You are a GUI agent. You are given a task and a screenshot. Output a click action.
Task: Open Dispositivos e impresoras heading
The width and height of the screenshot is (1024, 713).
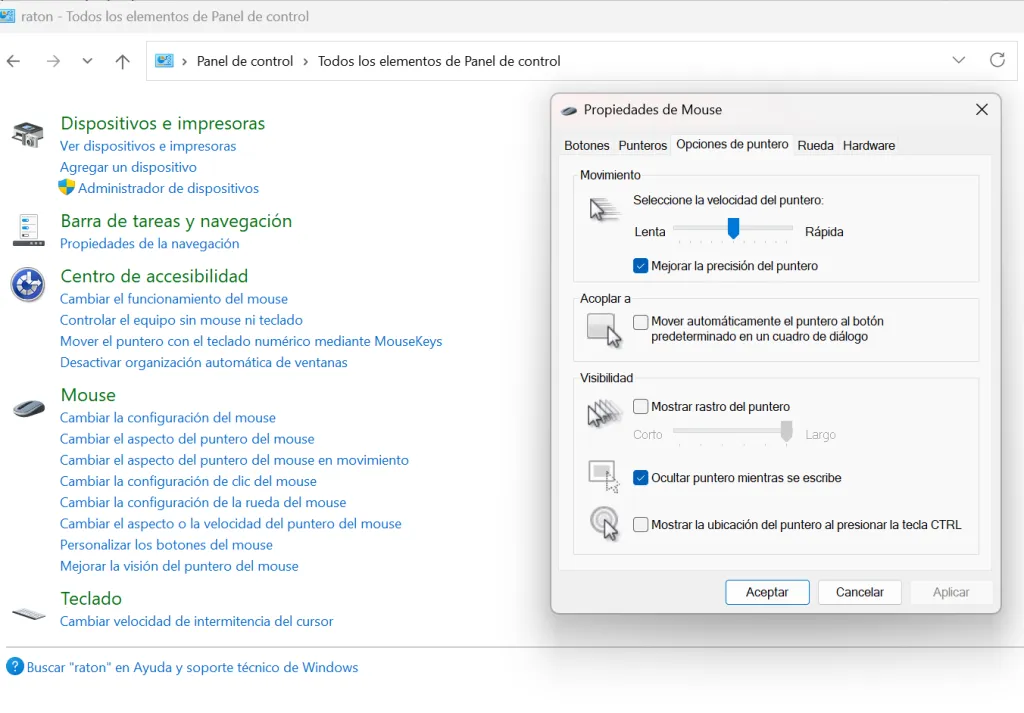coord(163,123)
